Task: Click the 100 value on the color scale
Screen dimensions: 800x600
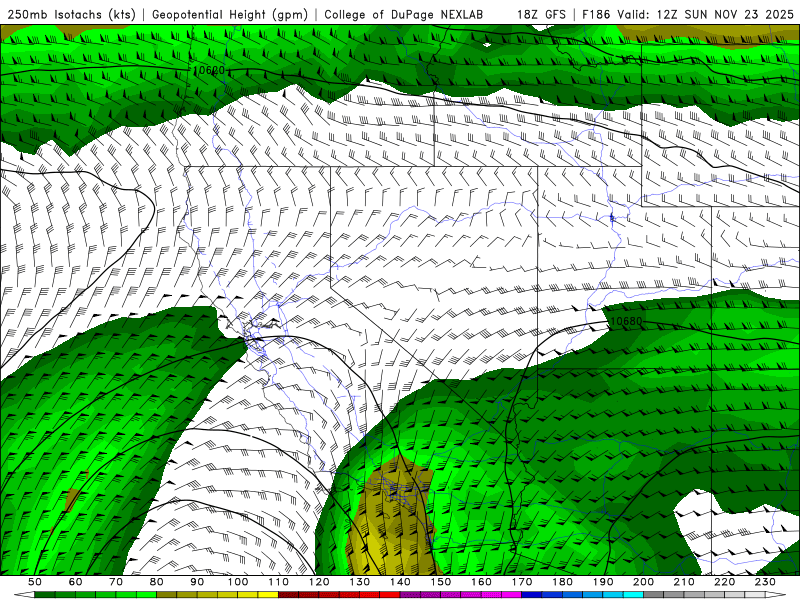Action: click(238, 582)
